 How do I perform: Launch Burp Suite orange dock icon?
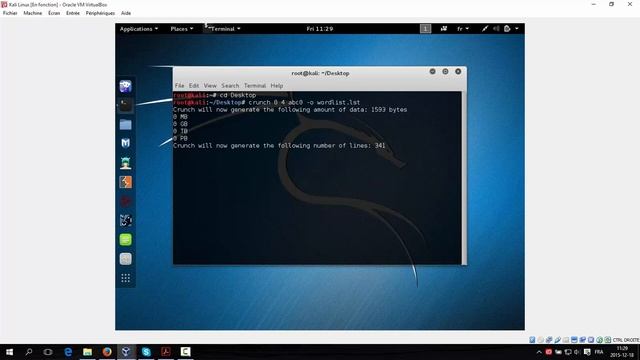126,182
